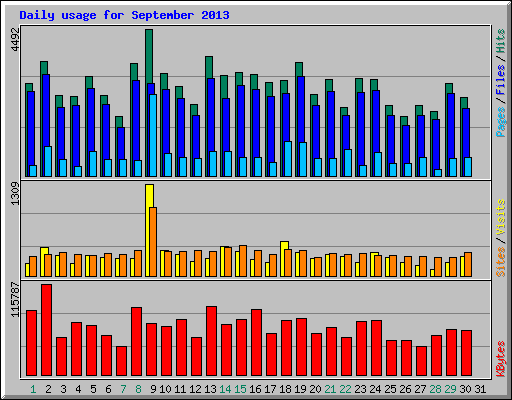The image size is (512, 400).
Task: Click day 6 on the x-axis
Action: click(108, 389)
